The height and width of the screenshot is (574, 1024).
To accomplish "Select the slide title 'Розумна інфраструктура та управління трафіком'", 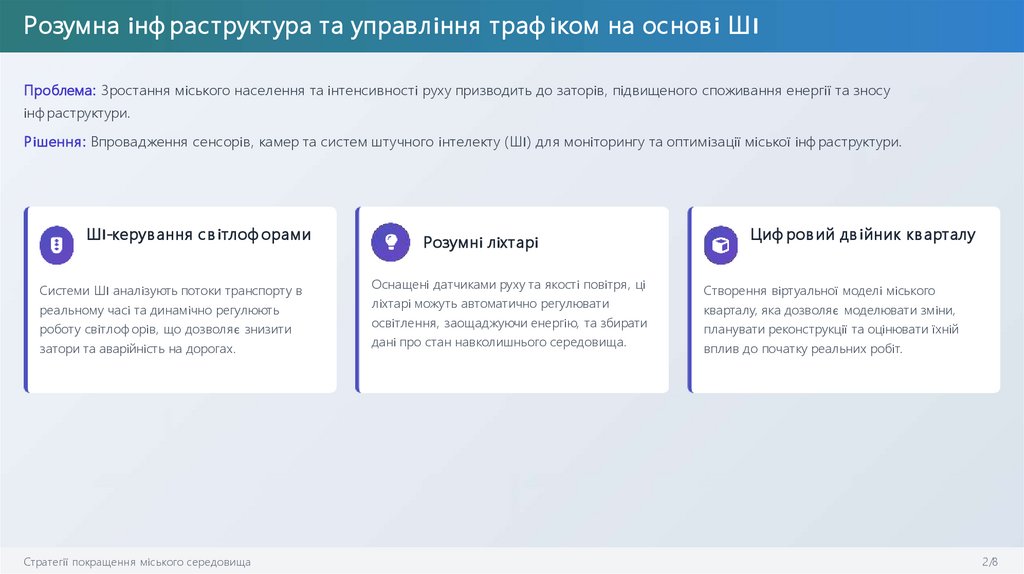I will pos(391,25).
